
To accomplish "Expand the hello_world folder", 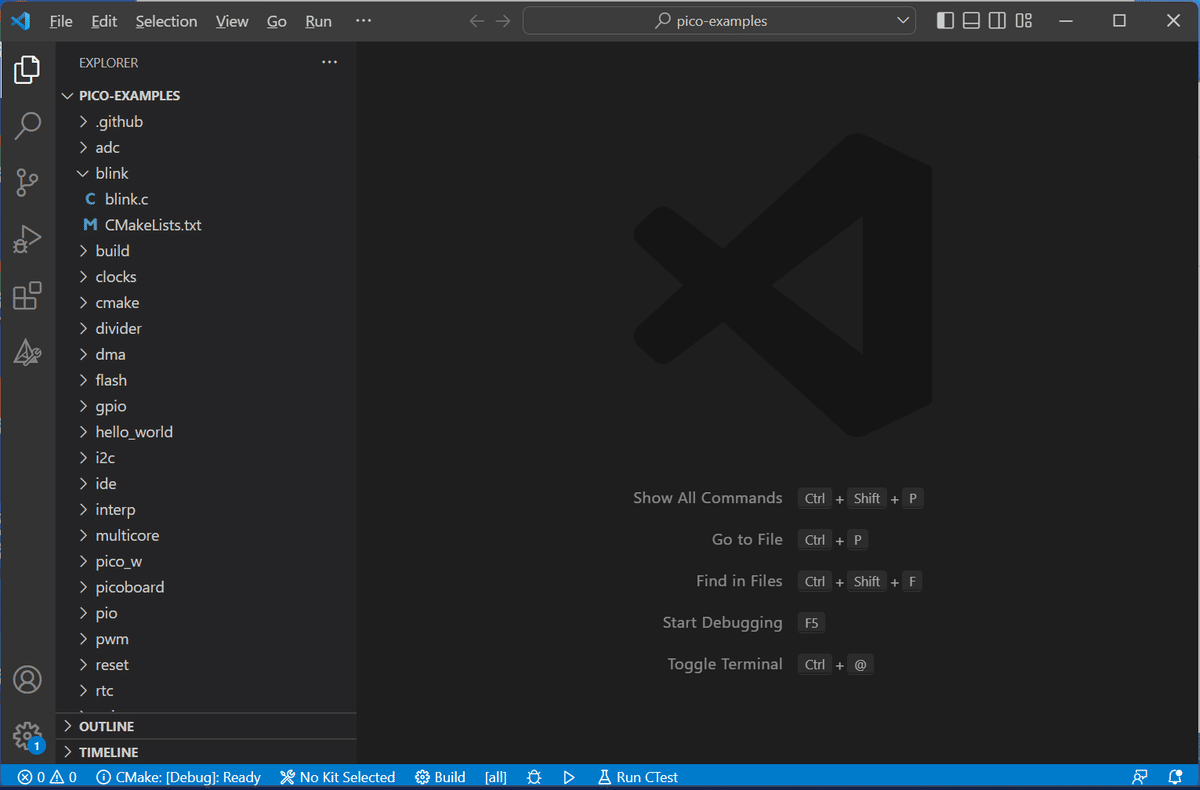I will point(206,432).
